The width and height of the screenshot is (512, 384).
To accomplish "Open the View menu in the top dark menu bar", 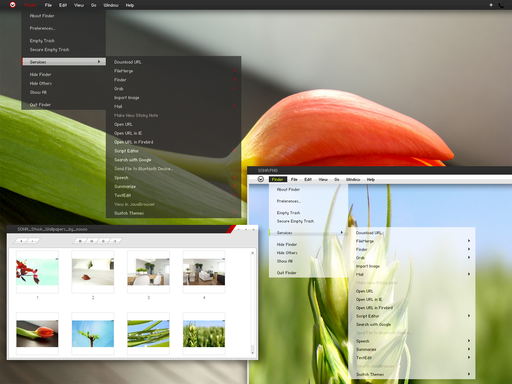I will (x=79, y=5).
